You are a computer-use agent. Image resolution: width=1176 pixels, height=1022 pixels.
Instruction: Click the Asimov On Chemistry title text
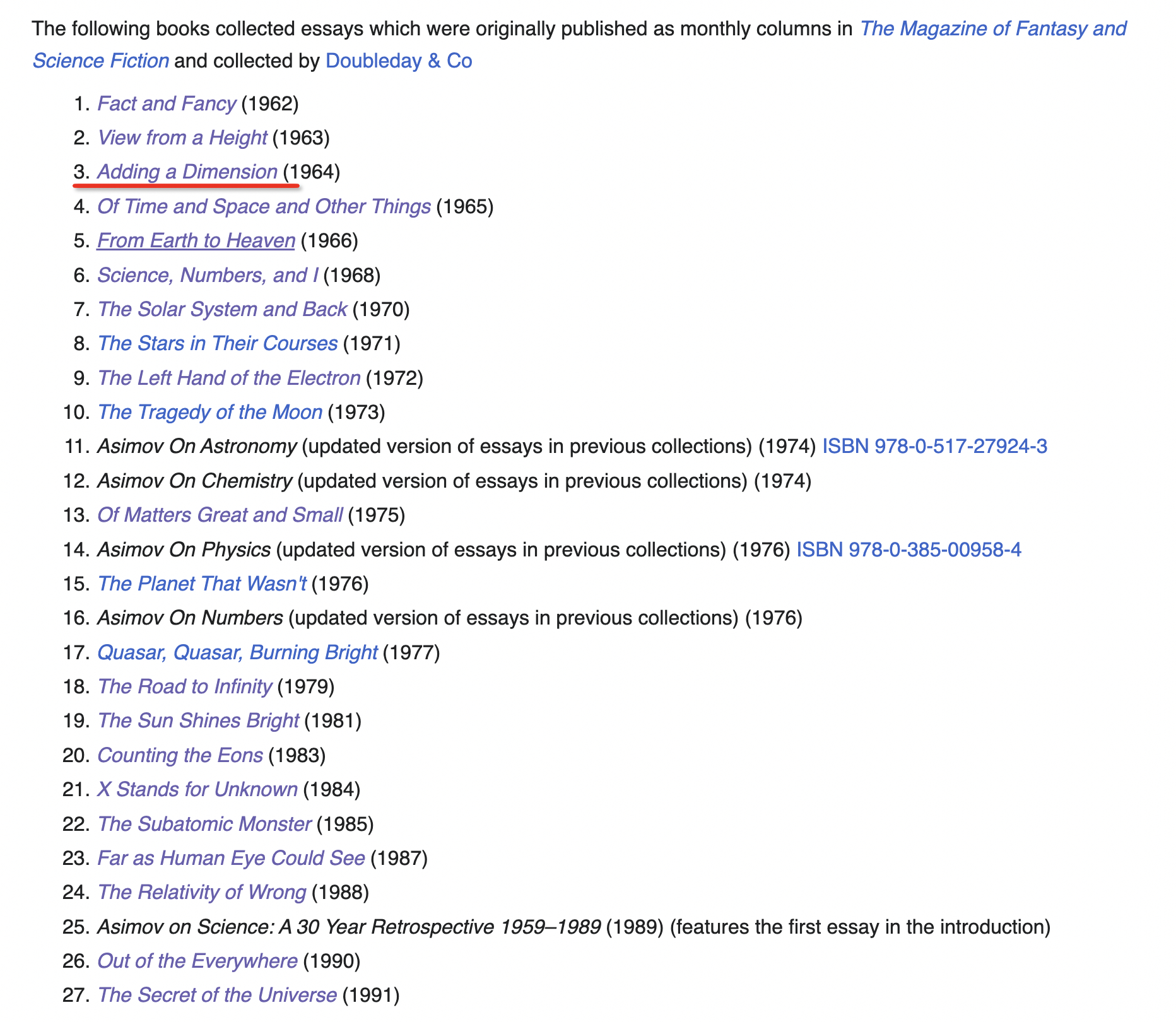click(195, 481)
